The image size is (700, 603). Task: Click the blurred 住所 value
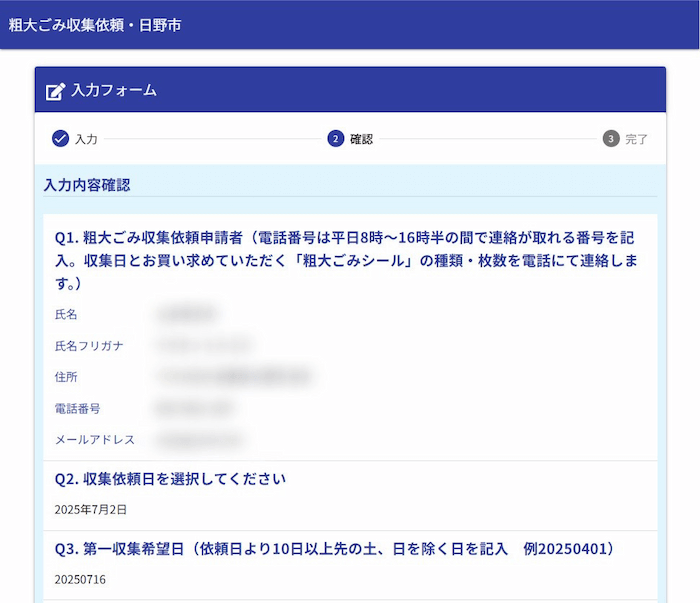tap(233, 377)
